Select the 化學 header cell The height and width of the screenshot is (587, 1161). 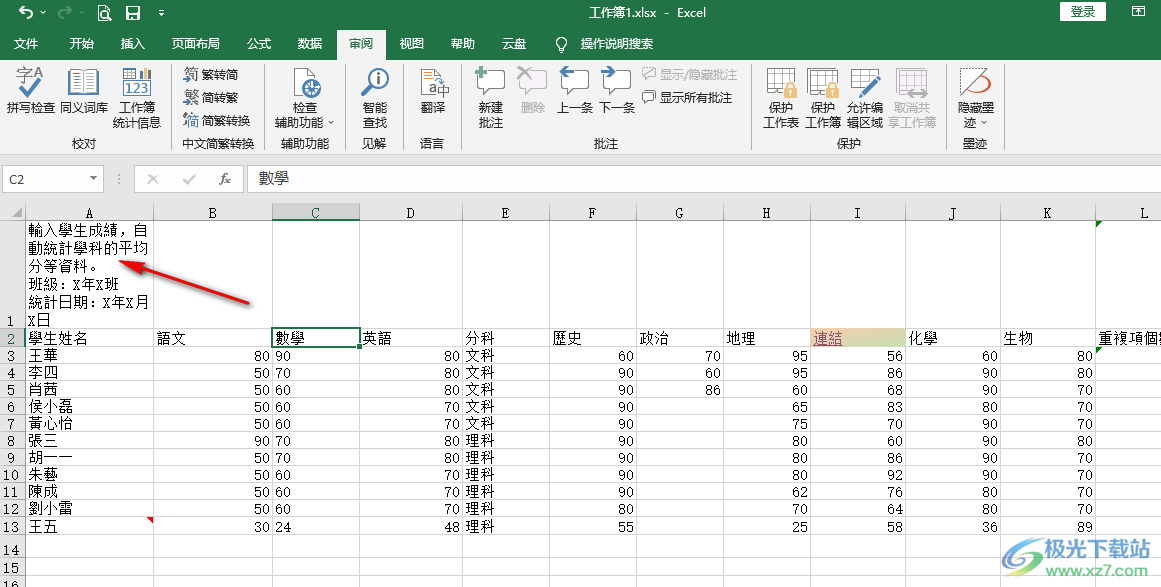953,338
